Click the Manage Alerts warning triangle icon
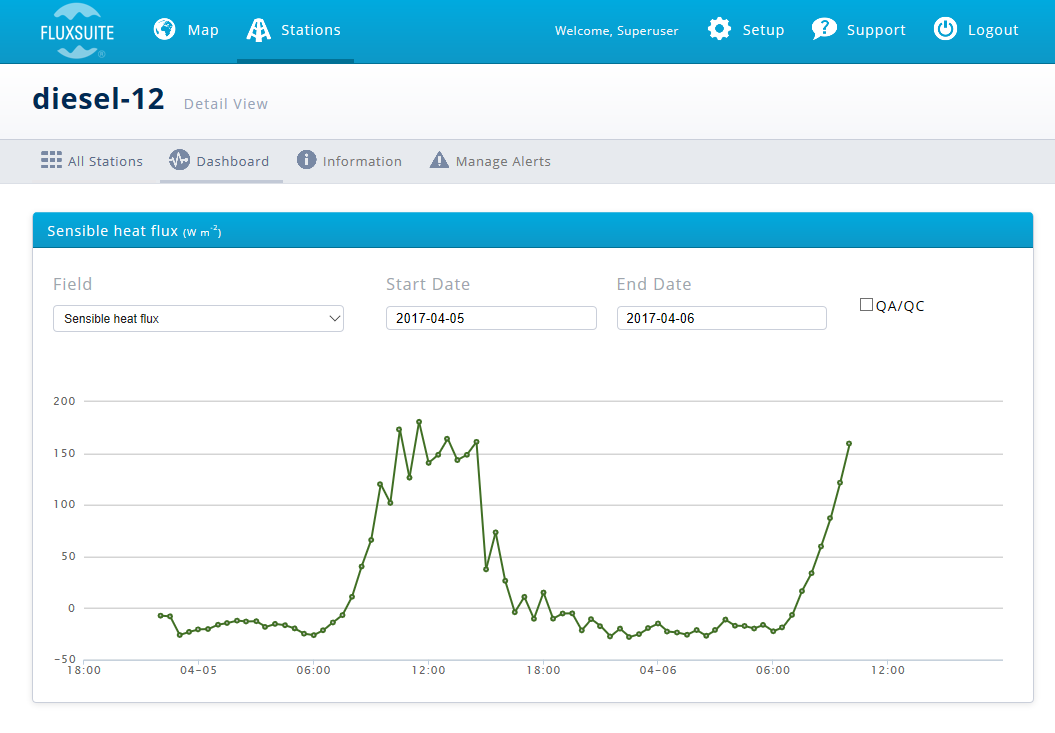Image resolution: width=1055 pixels, height=733 pixels. (x=439, y=161)
